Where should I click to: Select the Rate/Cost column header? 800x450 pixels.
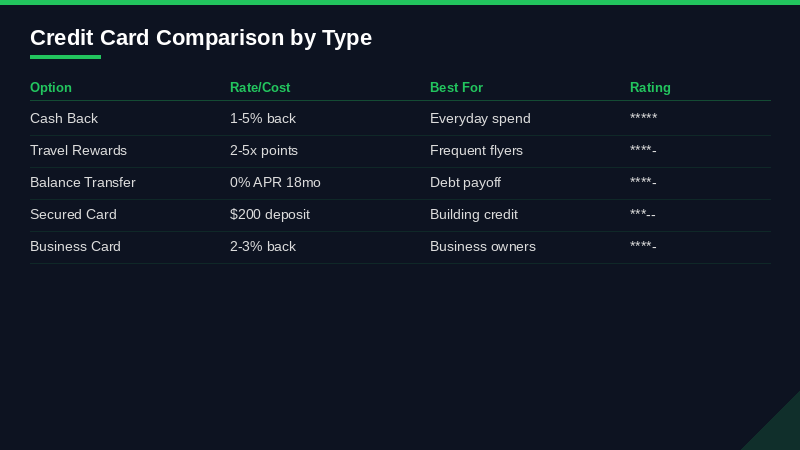[x=260, y=88]
